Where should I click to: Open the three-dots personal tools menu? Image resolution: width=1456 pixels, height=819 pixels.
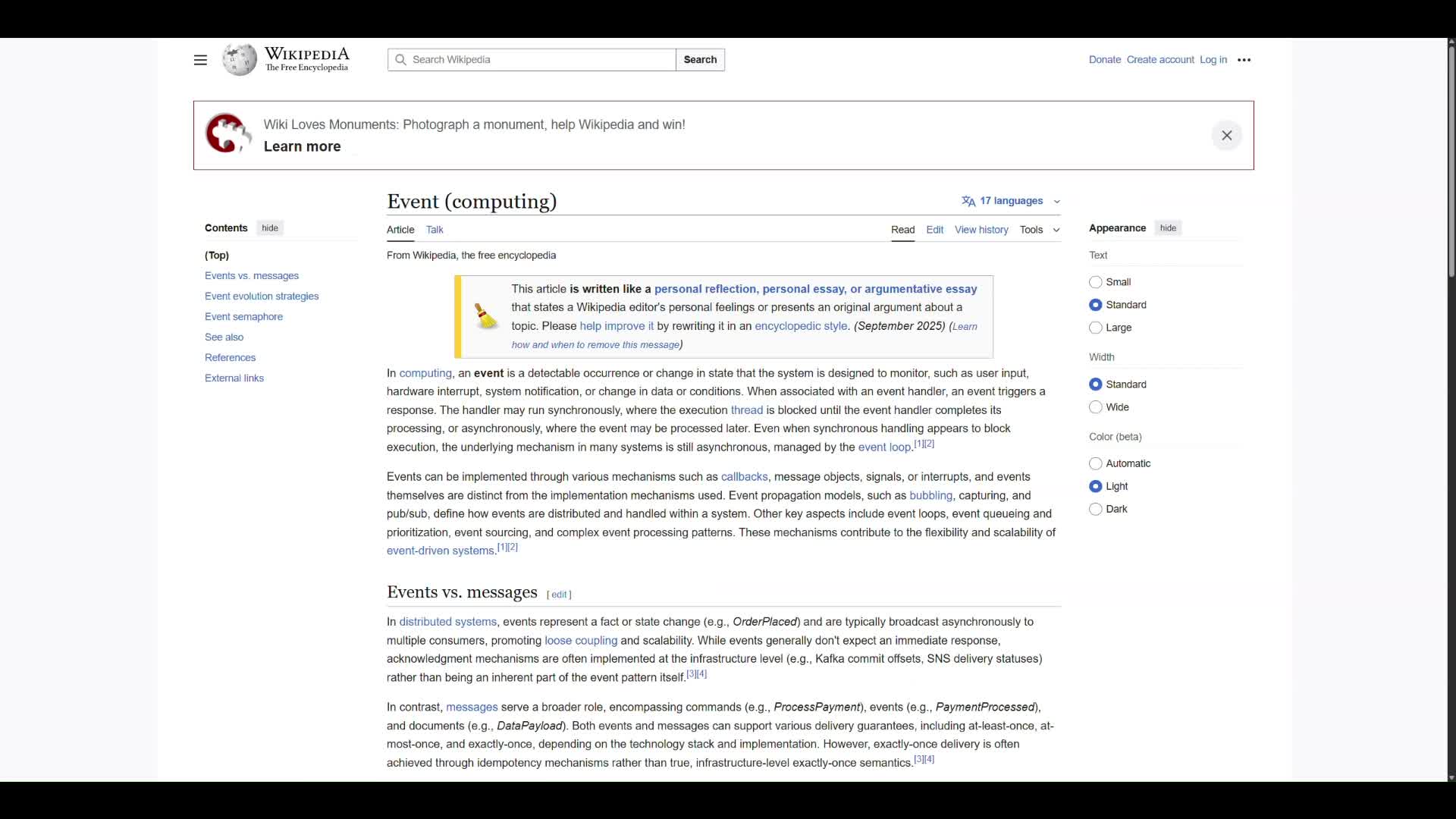1244,60
